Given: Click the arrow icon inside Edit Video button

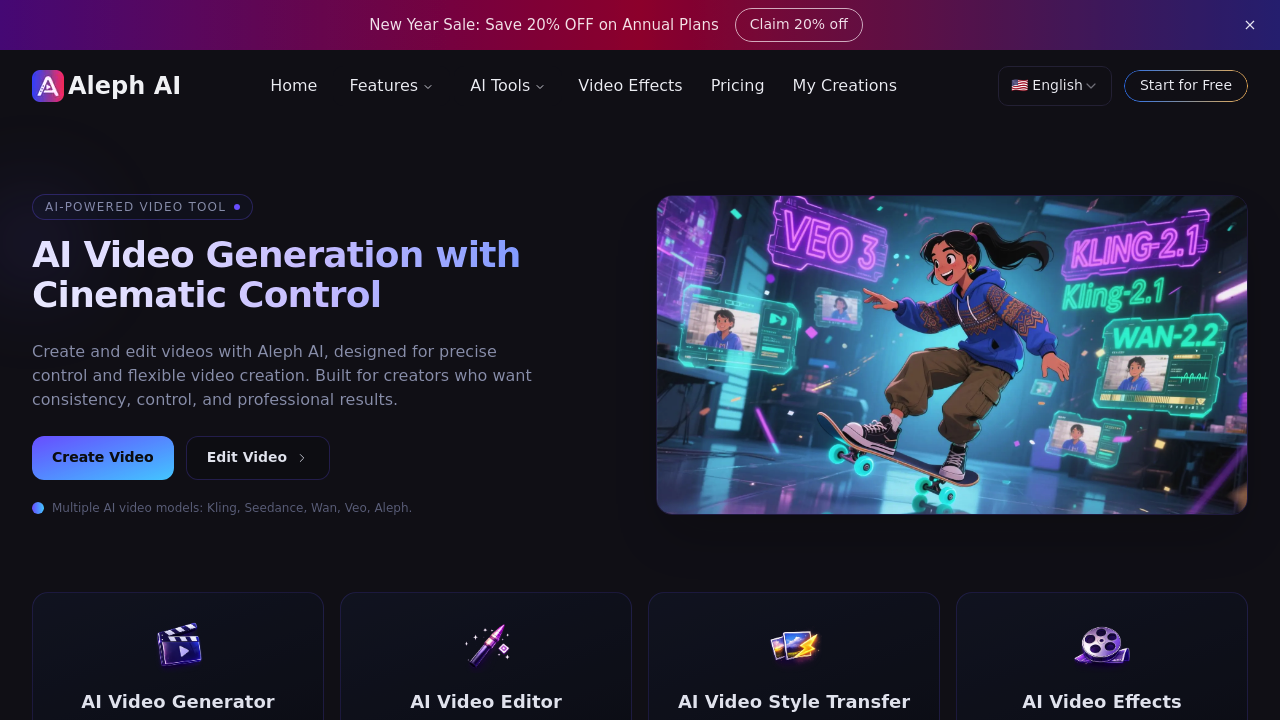Looking at the screenshot, I should (x=301, y=457).
